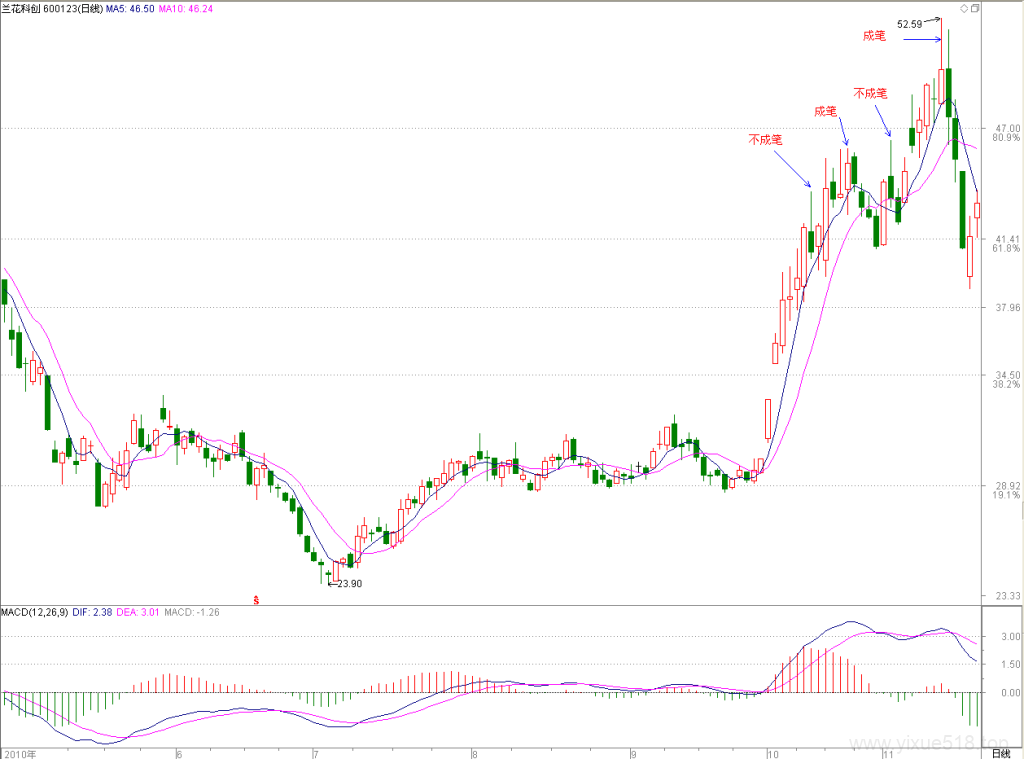Click the 47.00 80.9% retracement level label
Screen dimensions: 1024x759
(x=1006, y=133)
